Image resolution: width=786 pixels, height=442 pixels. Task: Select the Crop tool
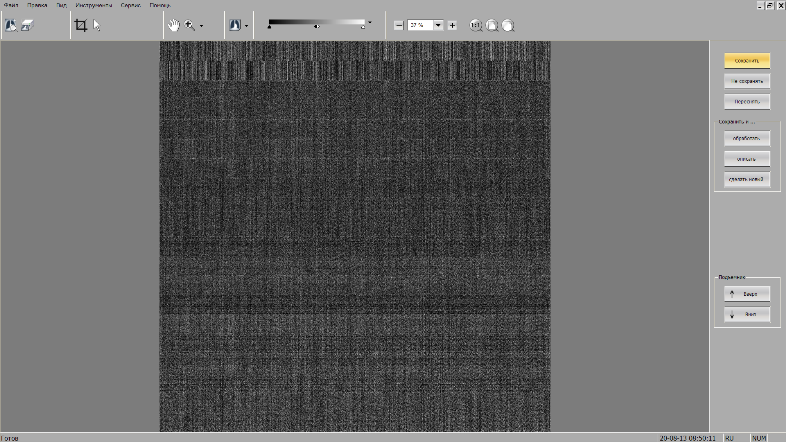click(x=81, y=25)
